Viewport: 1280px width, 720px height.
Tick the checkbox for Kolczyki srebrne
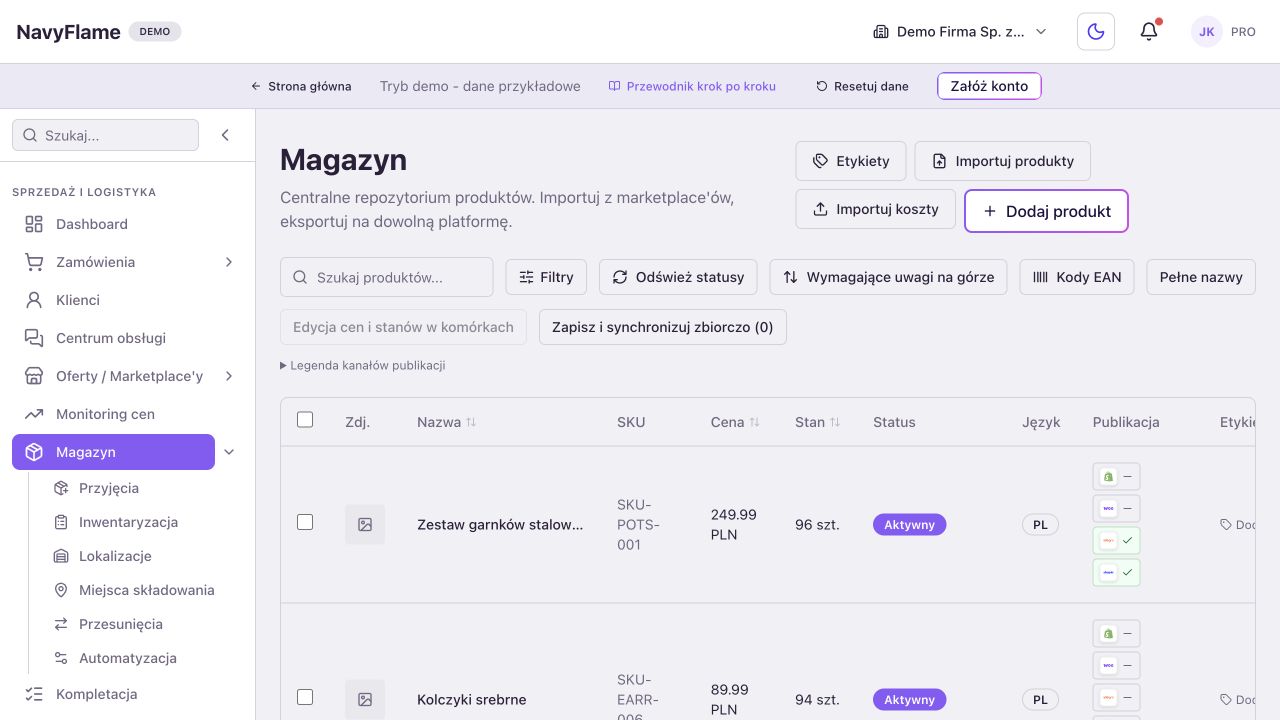point(305,697)
